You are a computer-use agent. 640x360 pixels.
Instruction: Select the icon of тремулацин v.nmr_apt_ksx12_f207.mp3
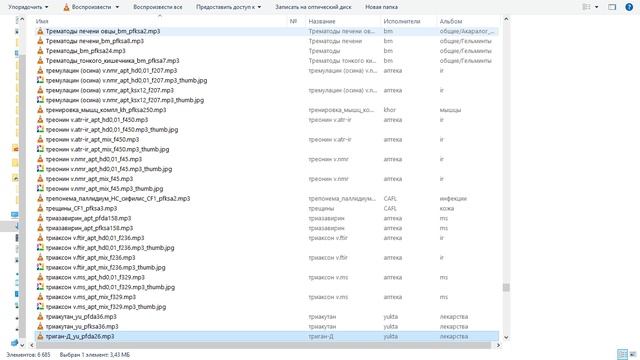coord(40,90)
